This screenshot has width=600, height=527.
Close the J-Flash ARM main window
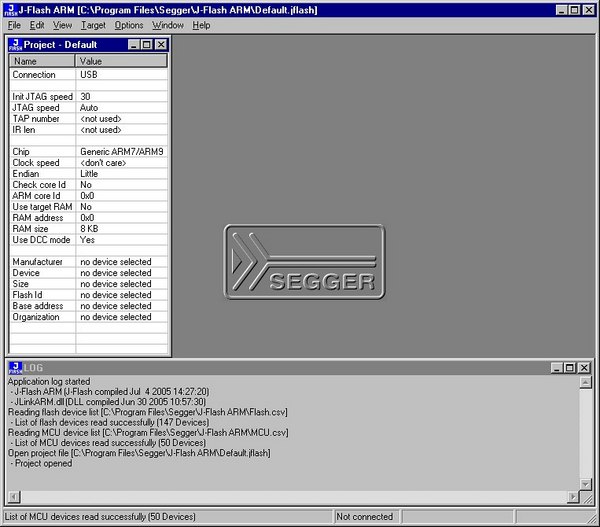point(589,10)
